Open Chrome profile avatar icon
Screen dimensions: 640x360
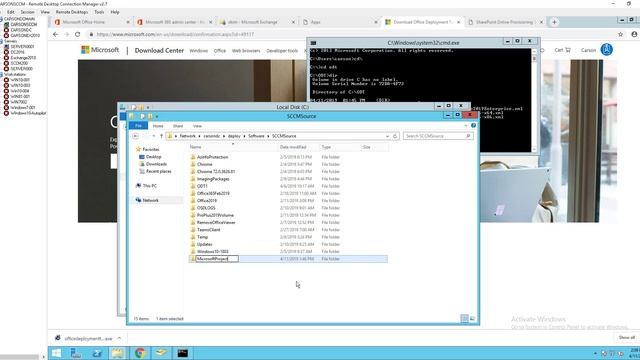[x=634, y=35]
